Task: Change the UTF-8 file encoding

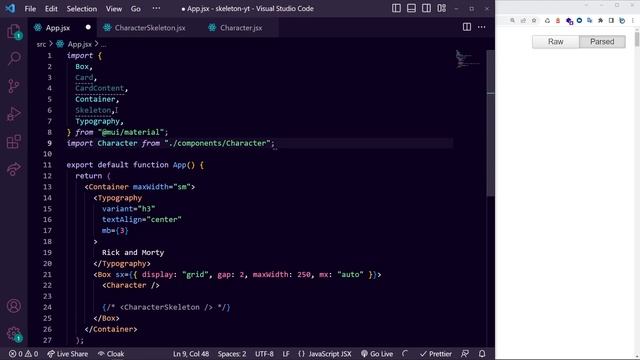Action: 264,354
